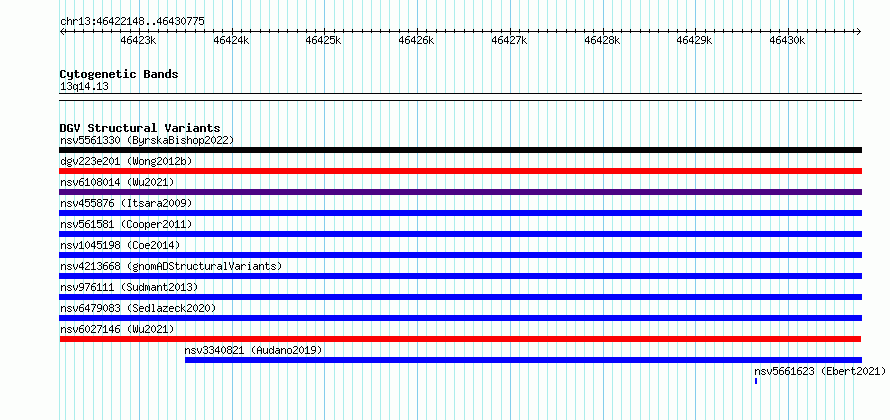Open nsv6108014 (Wu2021) variant label
890x420 pixels.
[117, 182]
